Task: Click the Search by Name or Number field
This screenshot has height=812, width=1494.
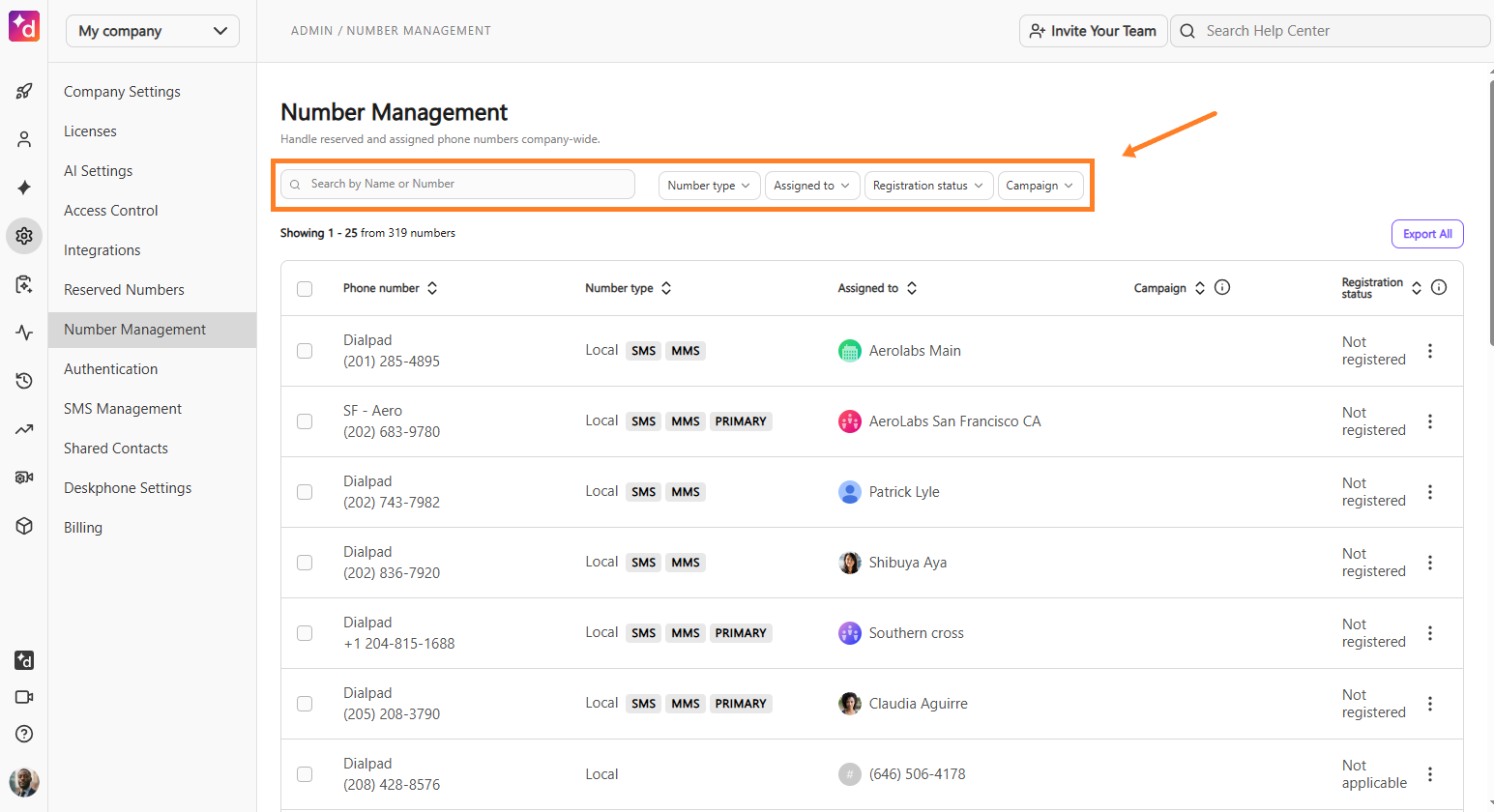Action: click(457, 184)
